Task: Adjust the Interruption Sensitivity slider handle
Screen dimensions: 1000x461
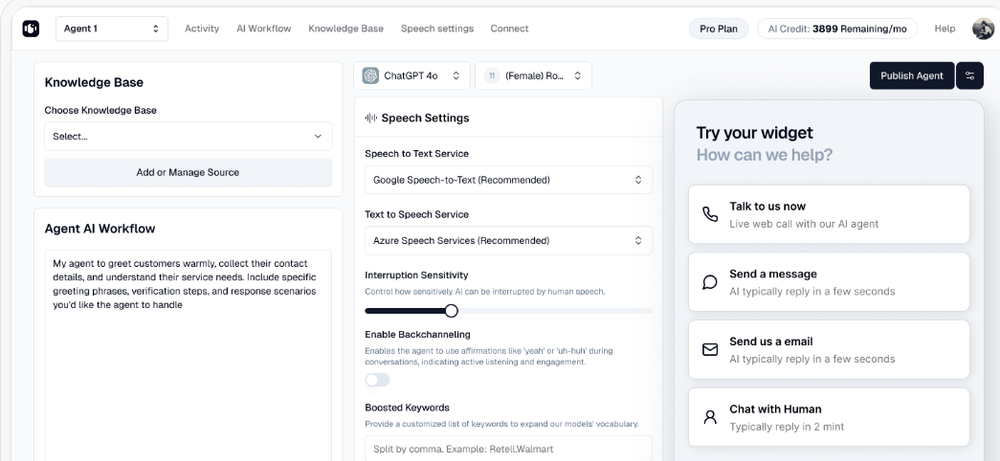Action: (x=451, y=311)
